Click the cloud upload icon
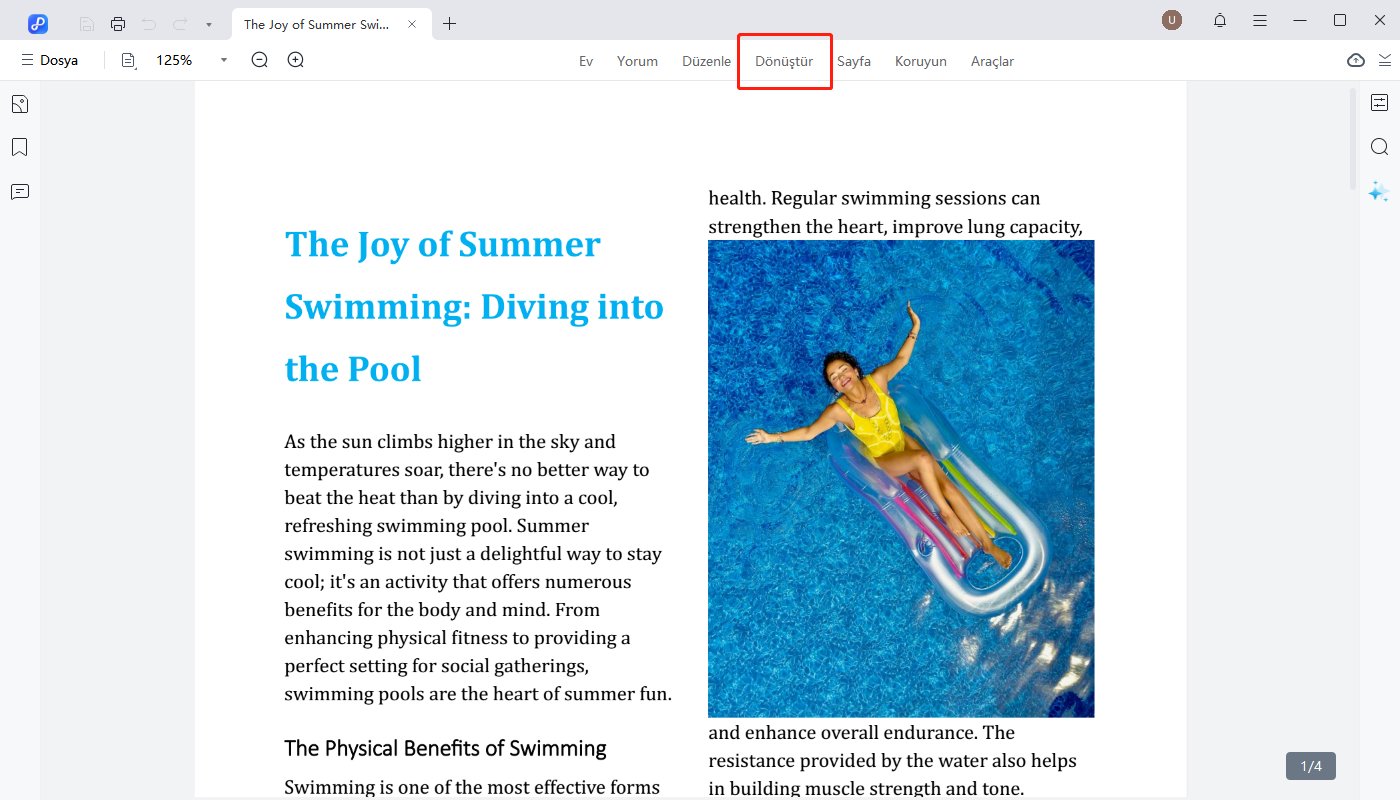This screenshot has height=800, width=1400. click(x=1355, y=60)
